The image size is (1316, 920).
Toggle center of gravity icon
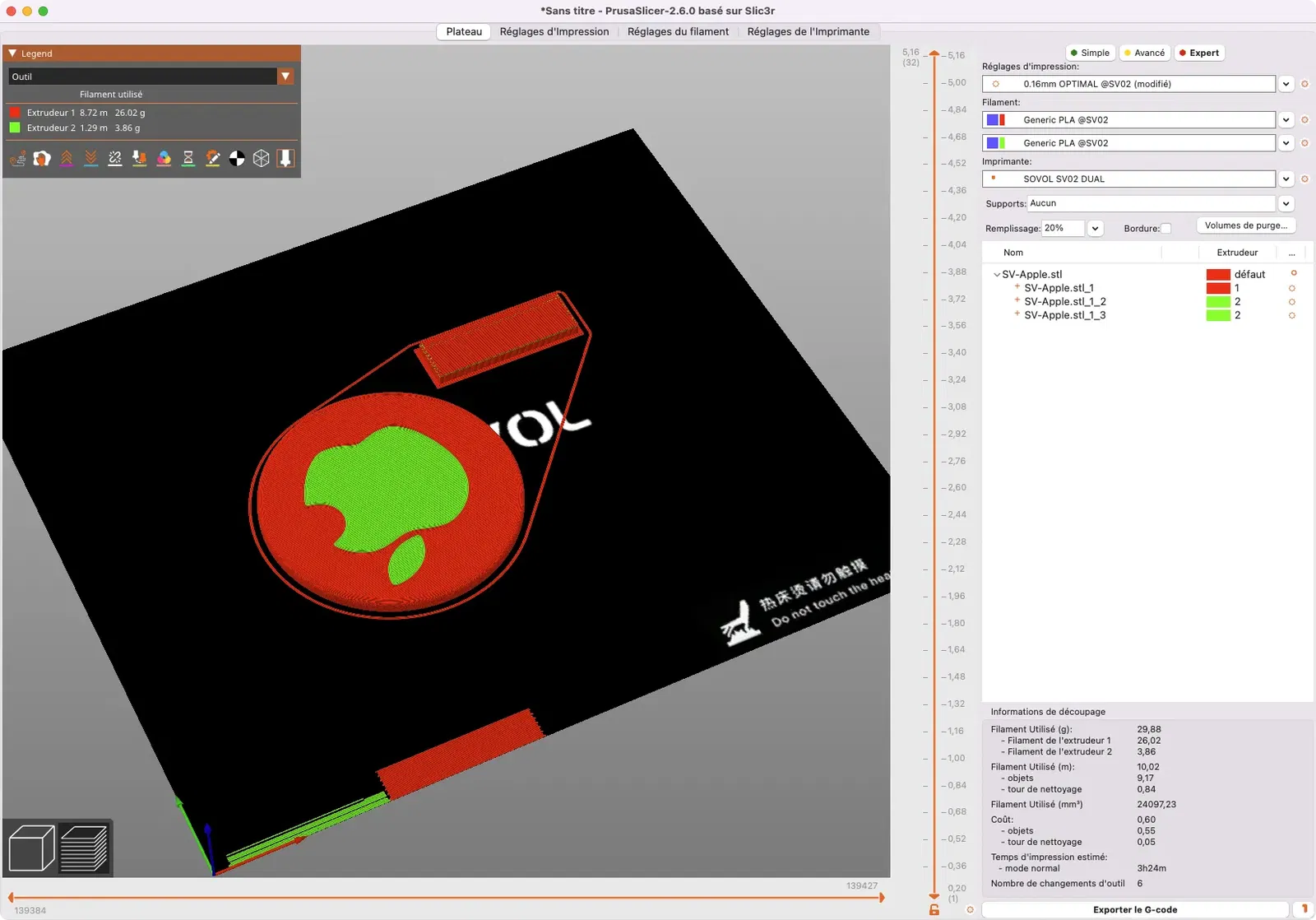click(x=237, y=158)
